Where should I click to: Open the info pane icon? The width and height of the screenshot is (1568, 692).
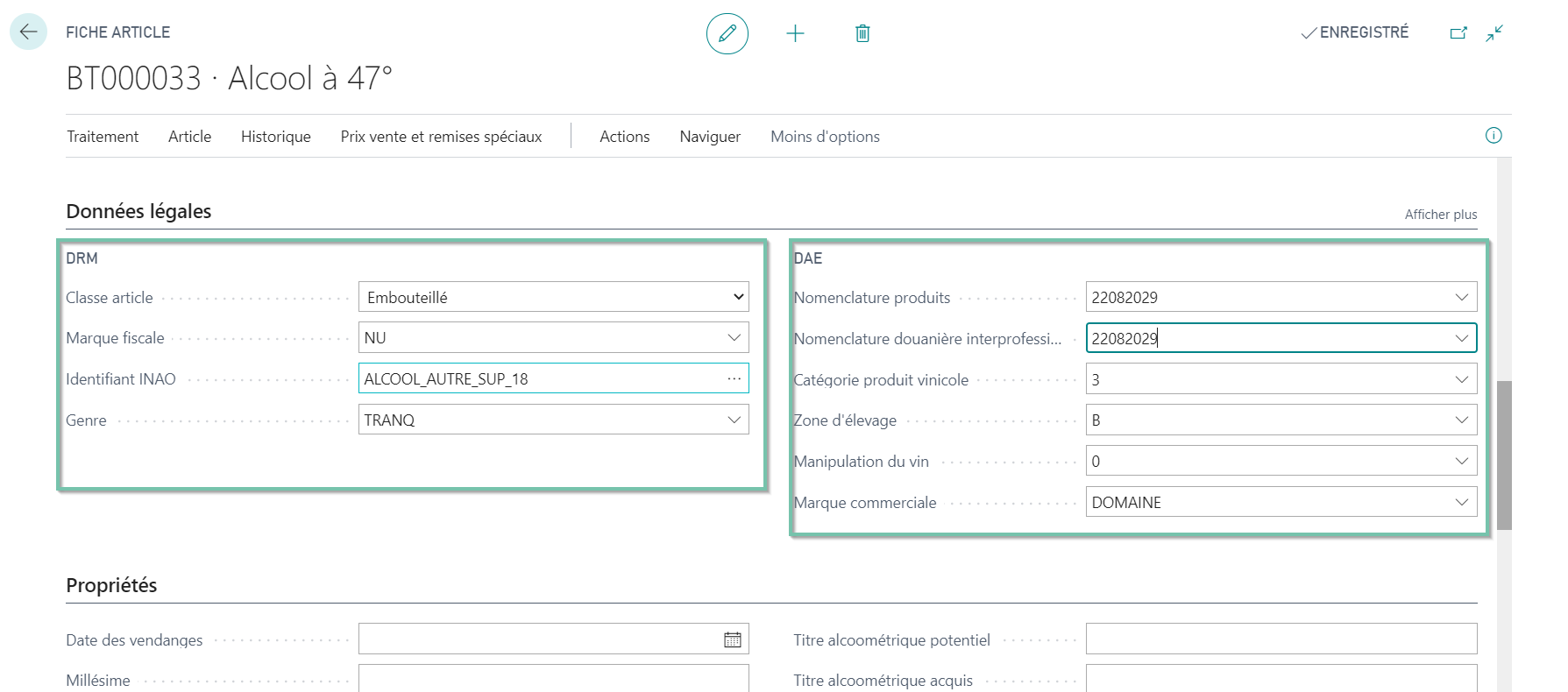click(1494, 135)
